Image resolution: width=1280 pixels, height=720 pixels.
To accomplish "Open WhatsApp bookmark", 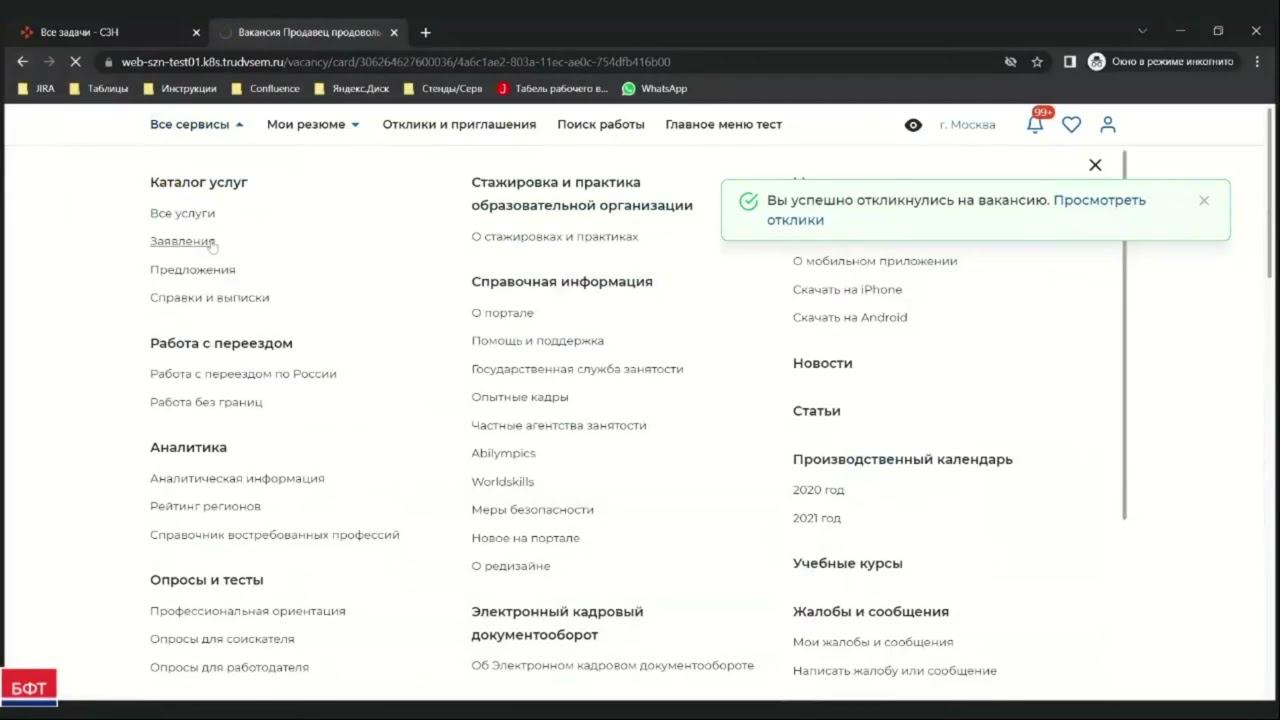I will pos(654,88).
